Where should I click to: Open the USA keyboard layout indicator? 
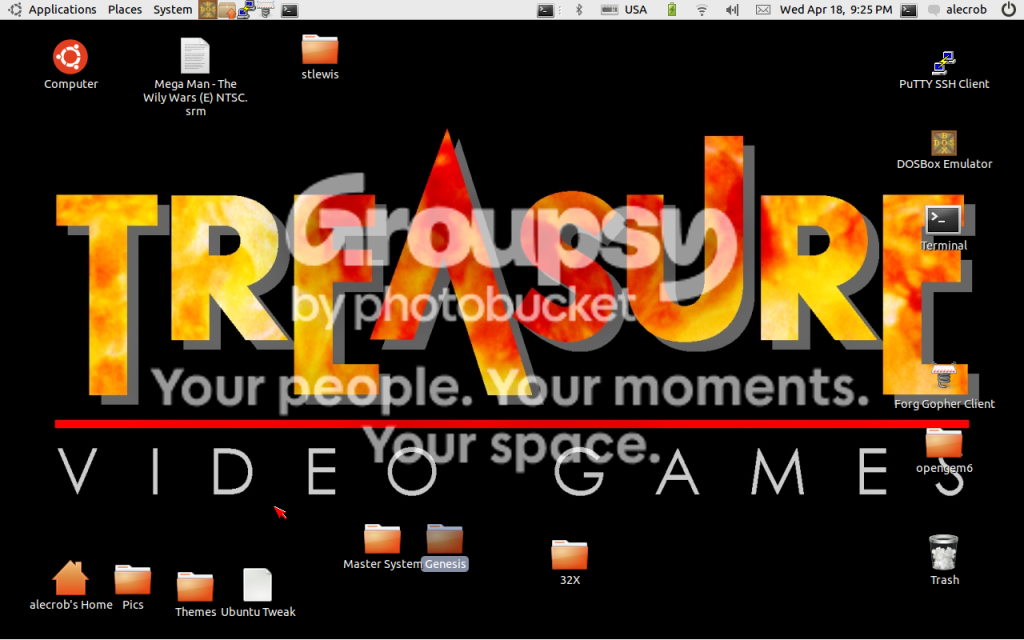(x=624, y=10)
